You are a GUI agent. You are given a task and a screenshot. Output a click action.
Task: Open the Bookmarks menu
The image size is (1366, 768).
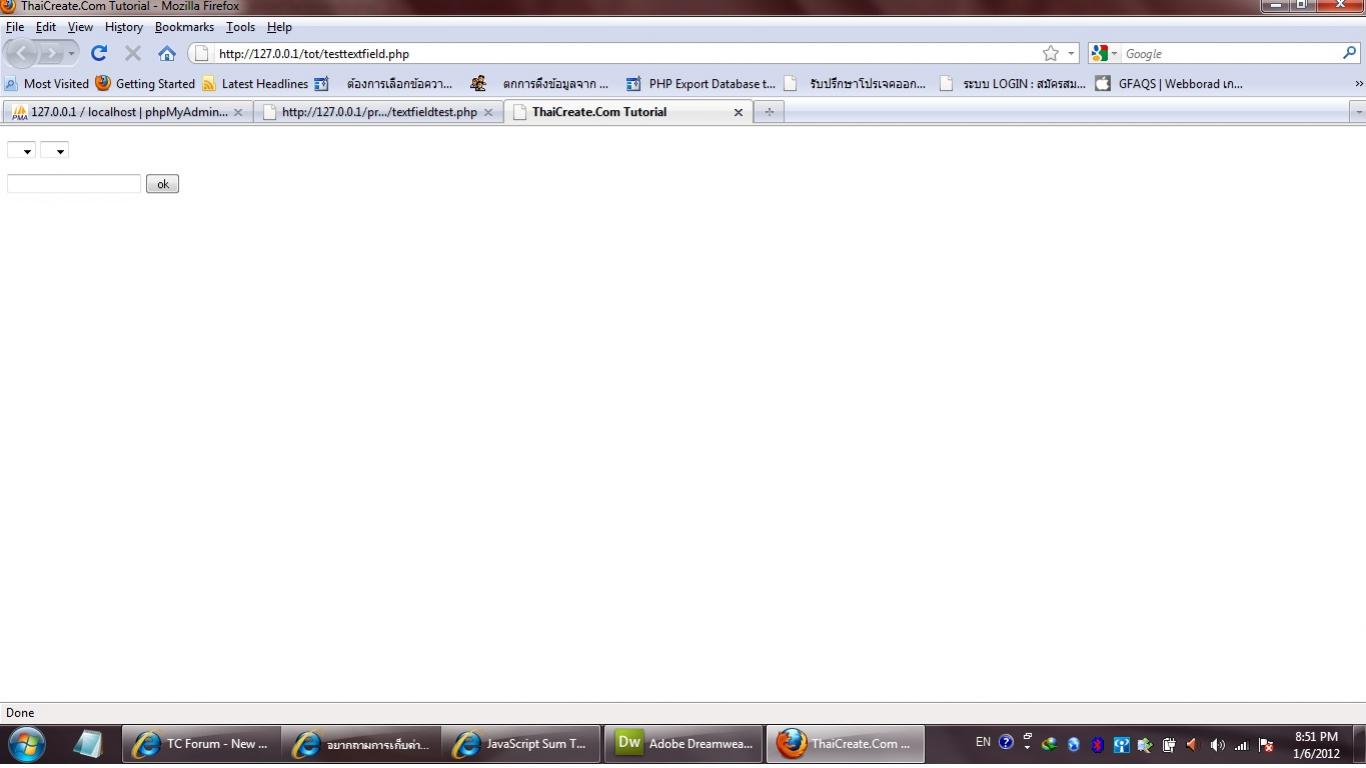tap(184, 27)
